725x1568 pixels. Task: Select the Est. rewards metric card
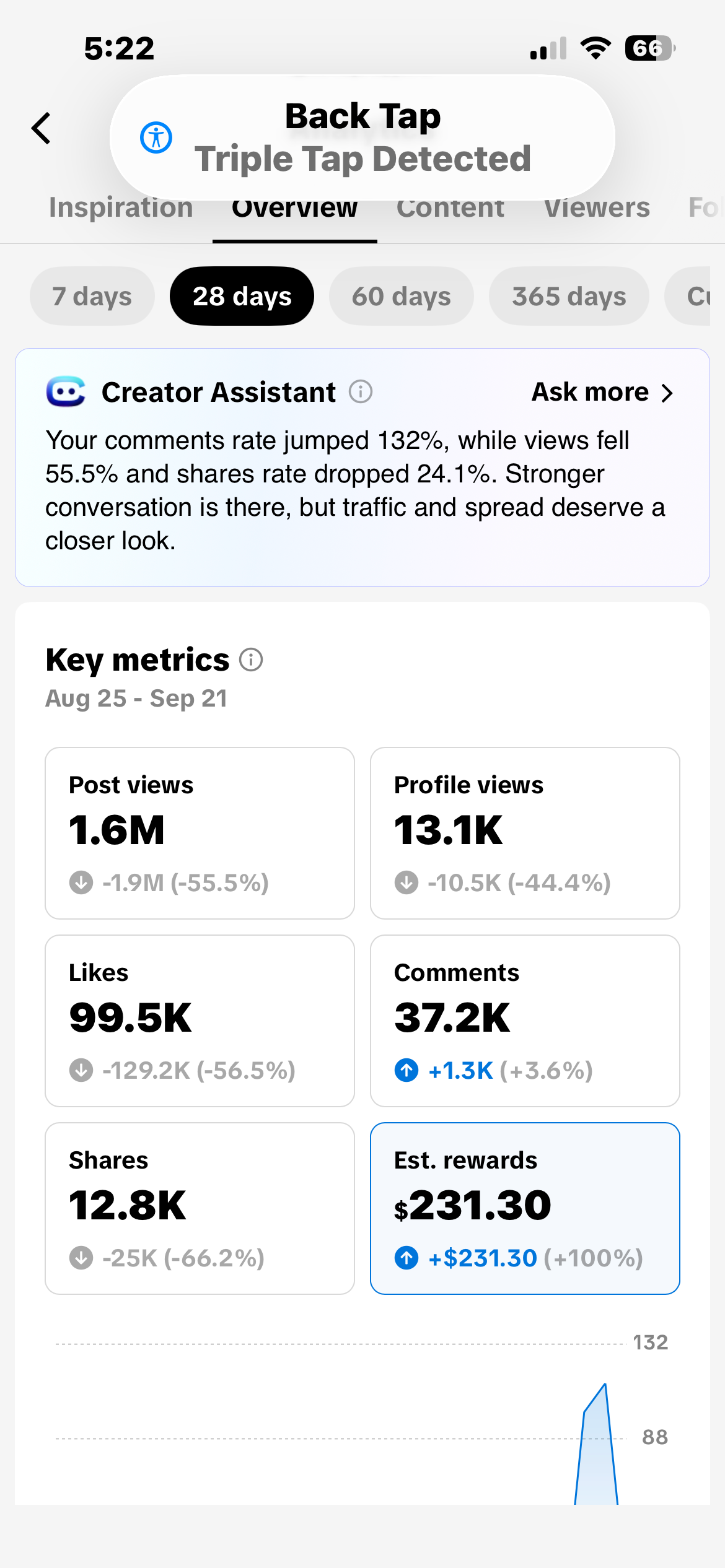[525, 1208]
